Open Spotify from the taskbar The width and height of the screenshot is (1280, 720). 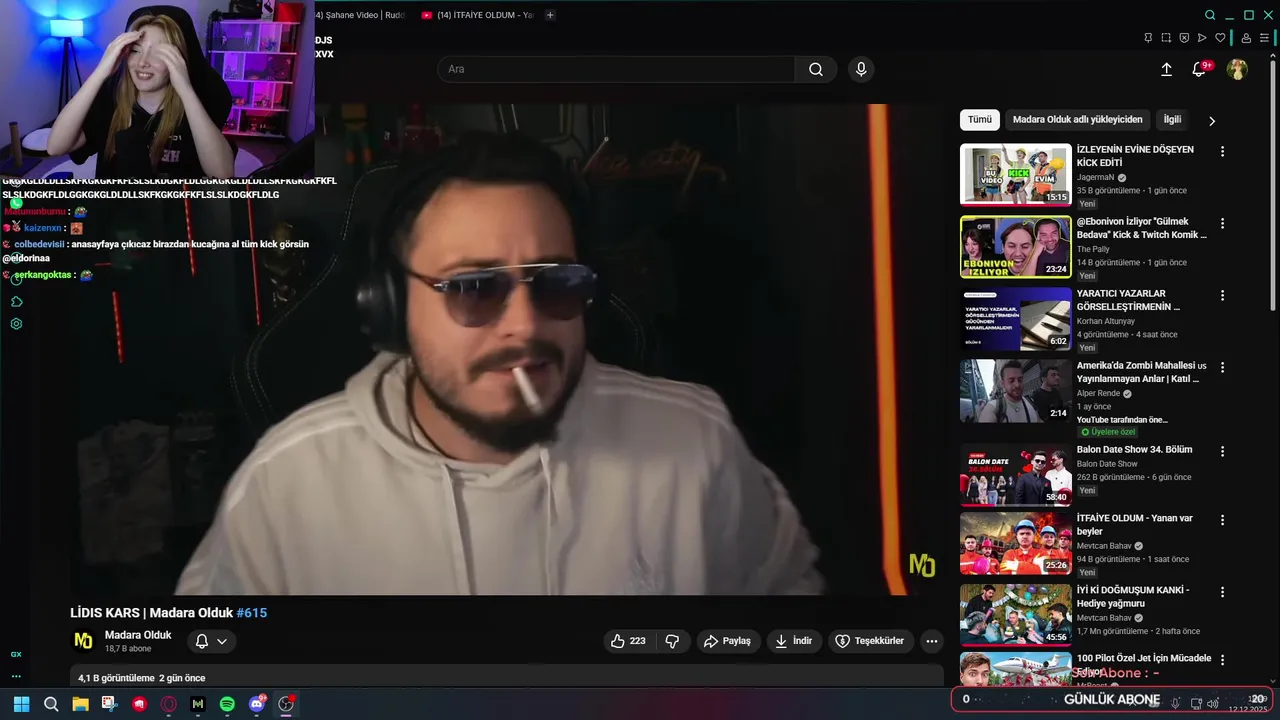click(227, 704)
